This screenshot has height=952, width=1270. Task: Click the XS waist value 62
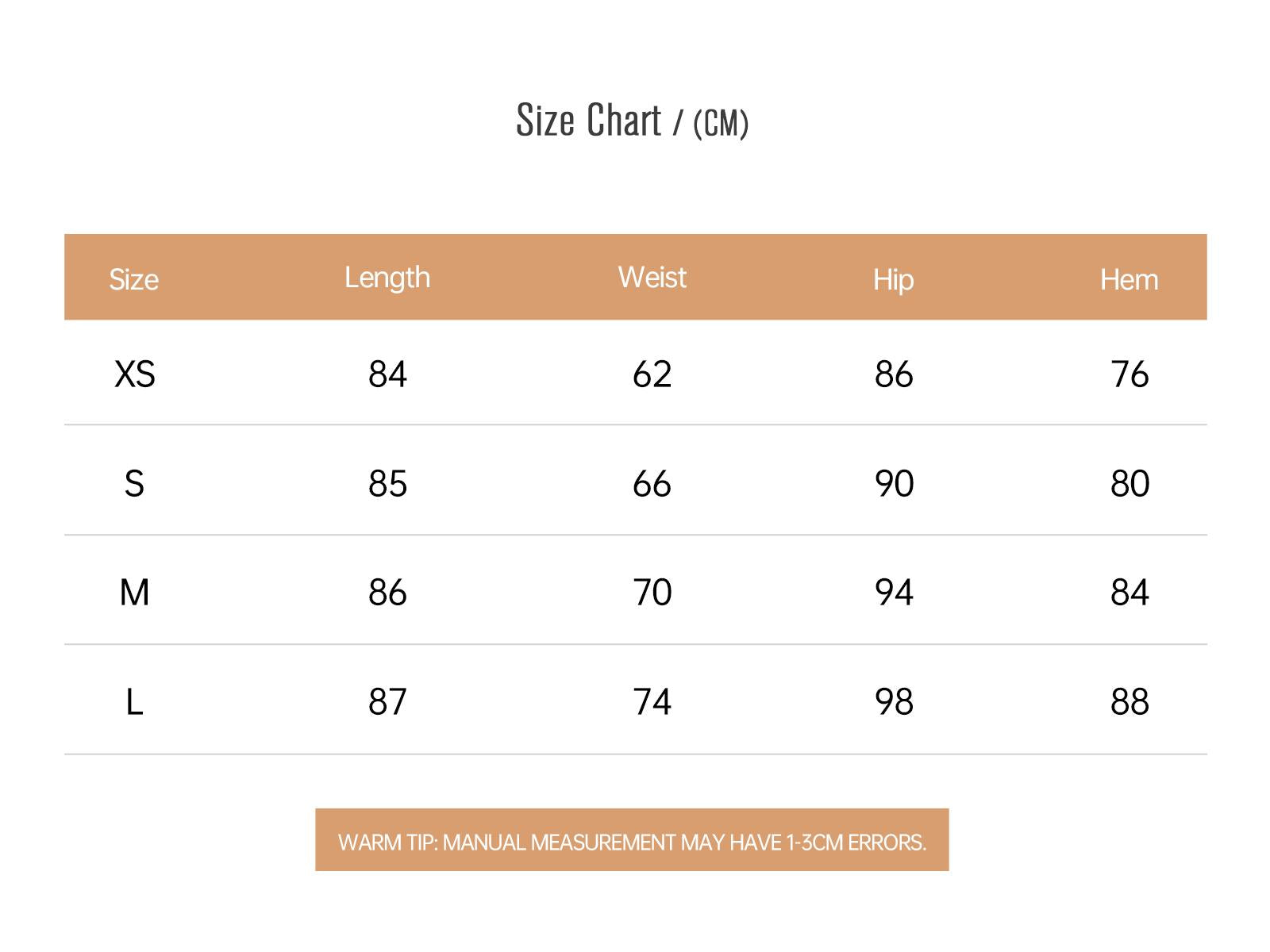tap(652, 374)
